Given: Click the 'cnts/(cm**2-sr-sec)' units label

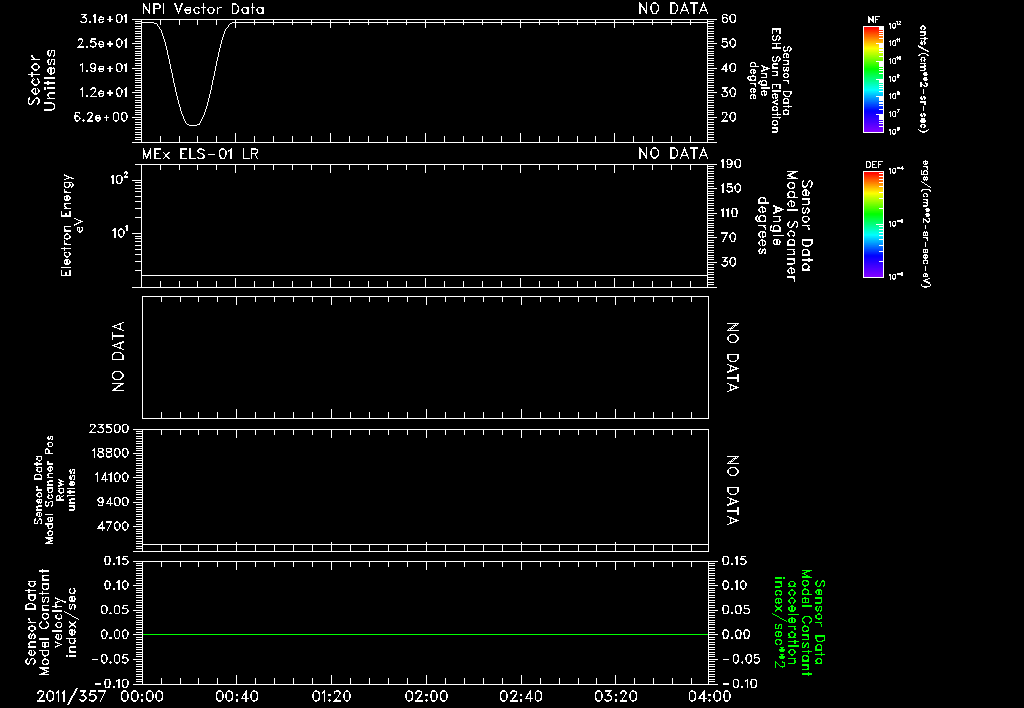Looking at the screenshot, I should point(923,79).
